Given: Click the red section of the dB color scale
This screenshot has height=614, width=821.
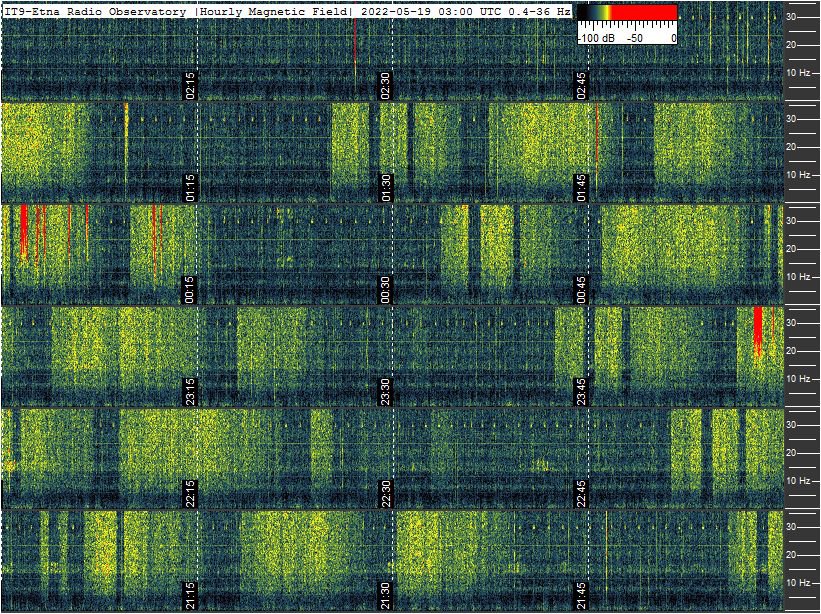Looking at the screenshot, I should [x=642, y=12].
